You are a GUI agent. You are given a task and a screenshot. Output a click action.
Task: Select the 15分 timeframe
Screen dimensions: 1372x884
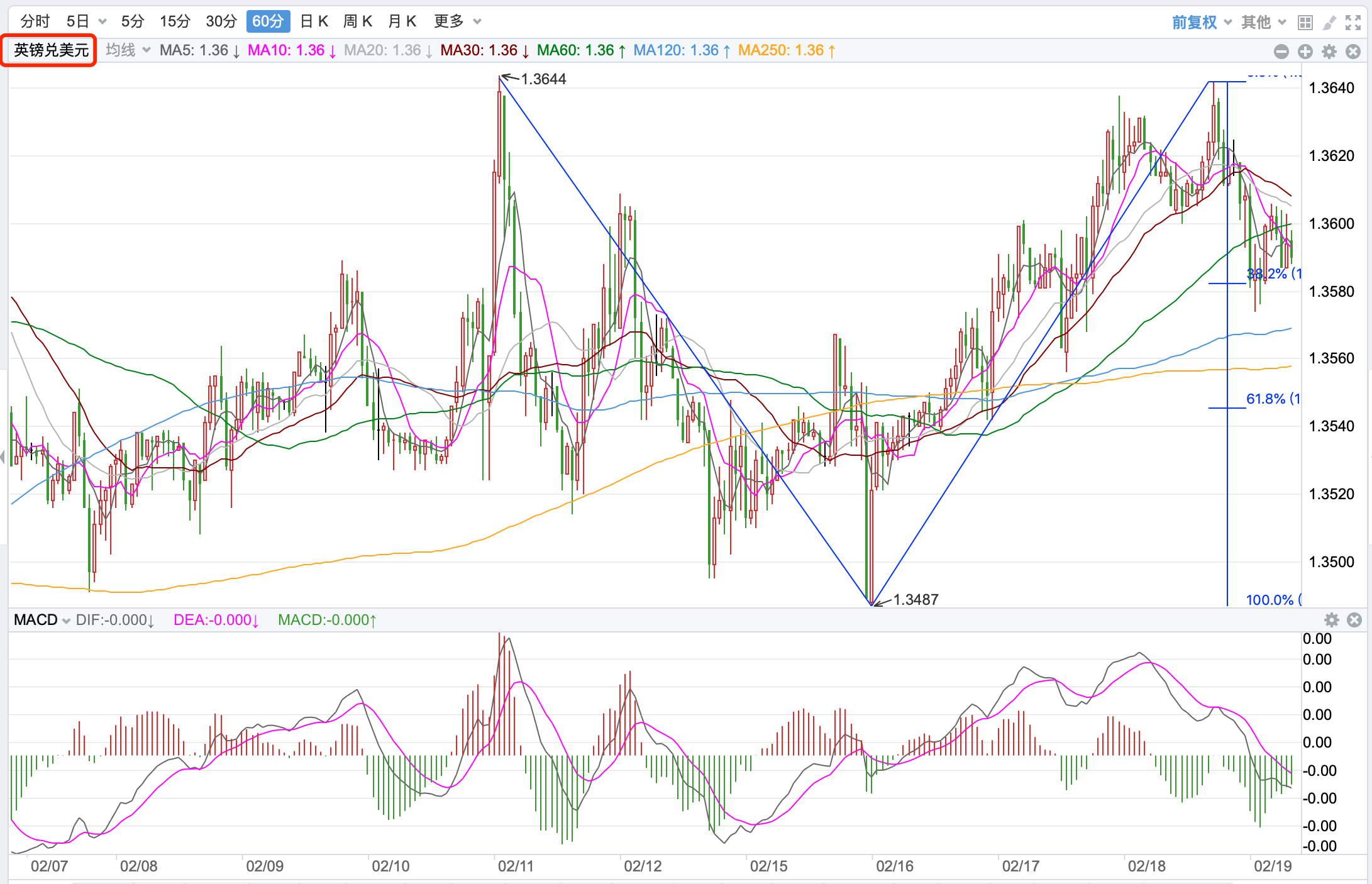(x=175, y=21)
